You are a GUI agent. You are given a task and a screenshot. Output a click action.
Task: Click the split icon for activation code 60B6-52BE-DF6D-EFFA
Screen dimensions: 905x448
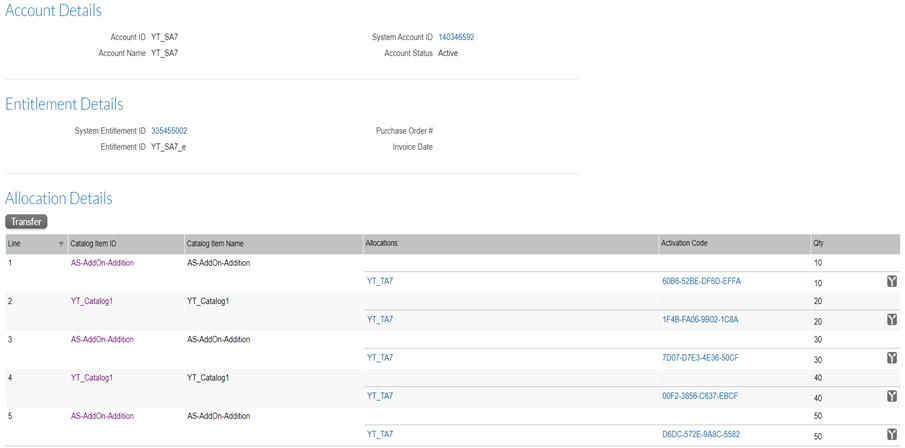point(892,281)
